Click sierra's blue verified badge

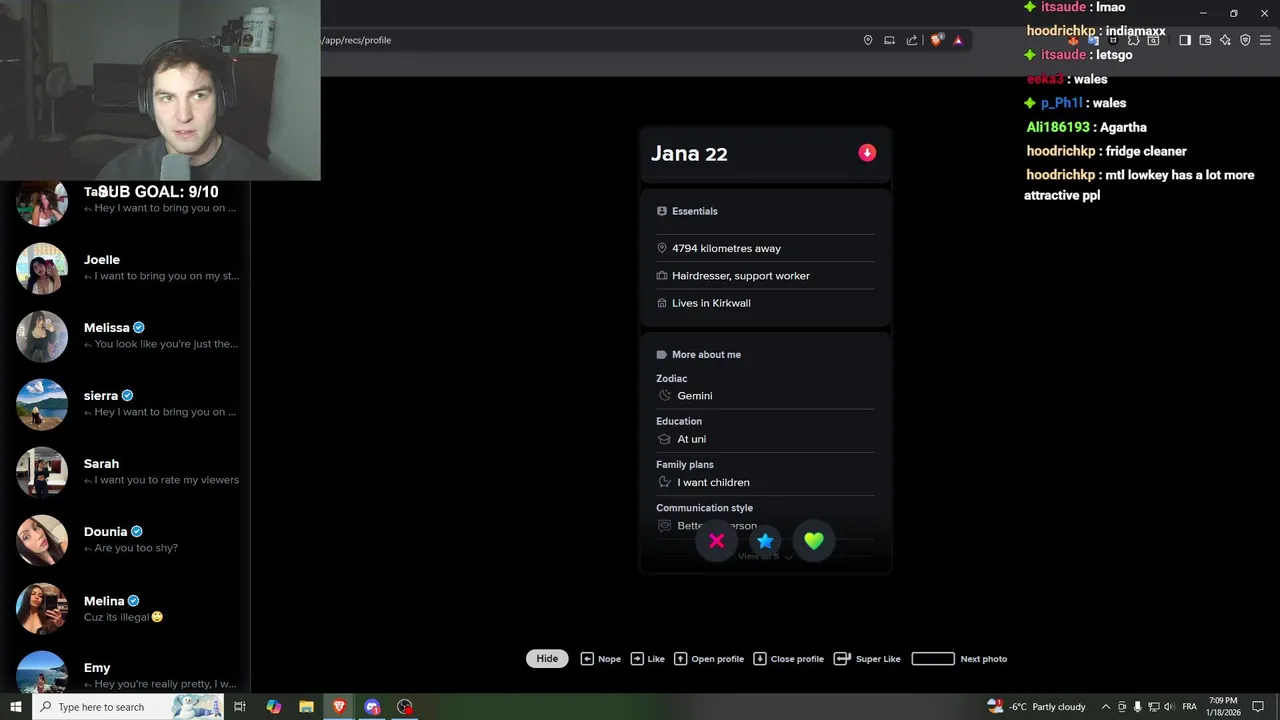(127, 396)
